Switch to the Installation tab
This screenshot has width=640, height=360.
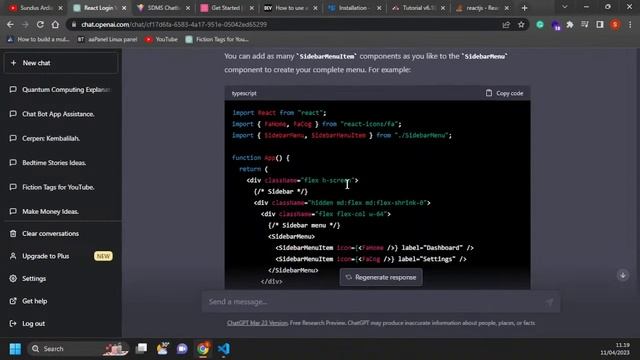click(354, 8)
